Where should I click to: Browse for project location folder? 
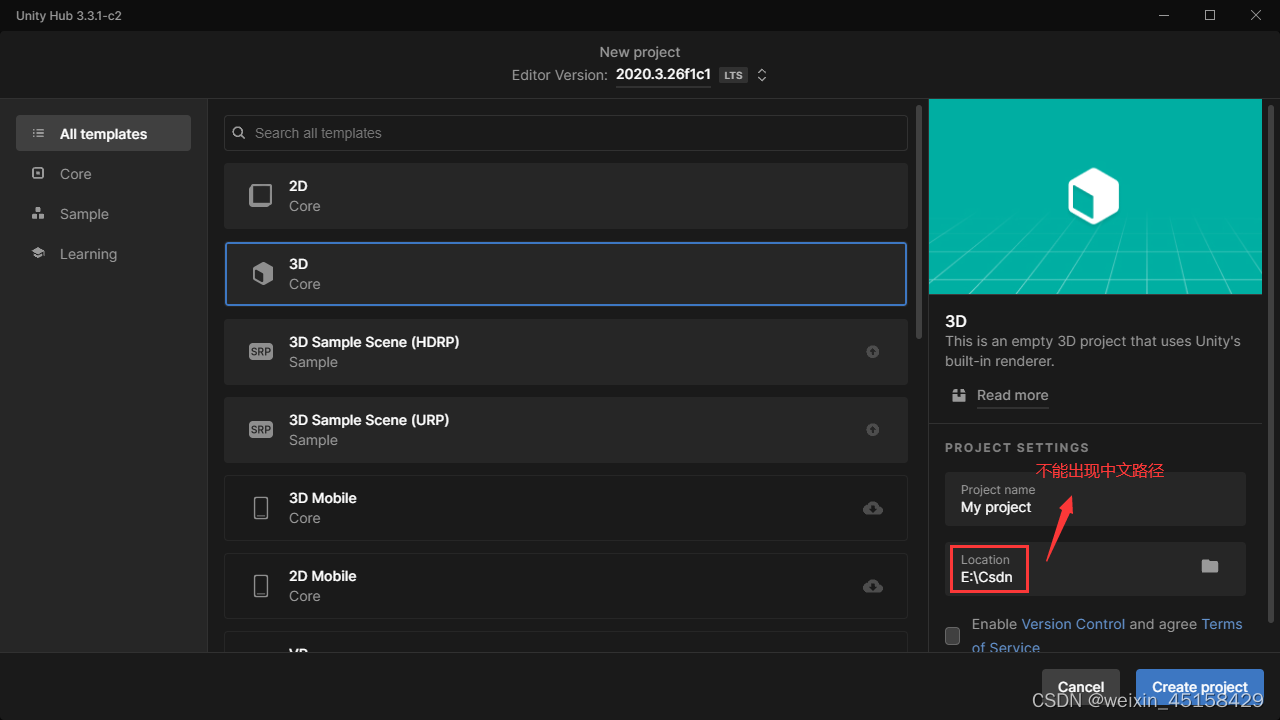coord(1210,566)
